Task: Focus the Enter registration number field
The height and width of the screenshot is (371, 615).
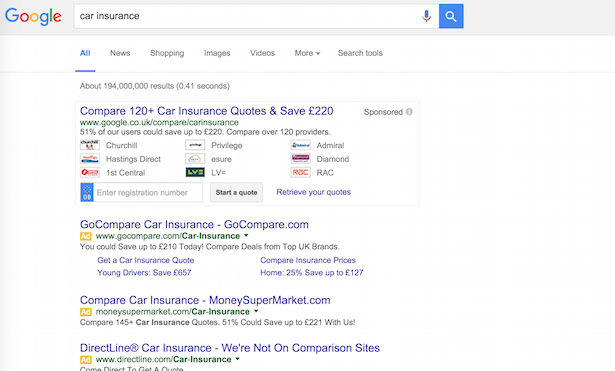Action: (142, 192)
